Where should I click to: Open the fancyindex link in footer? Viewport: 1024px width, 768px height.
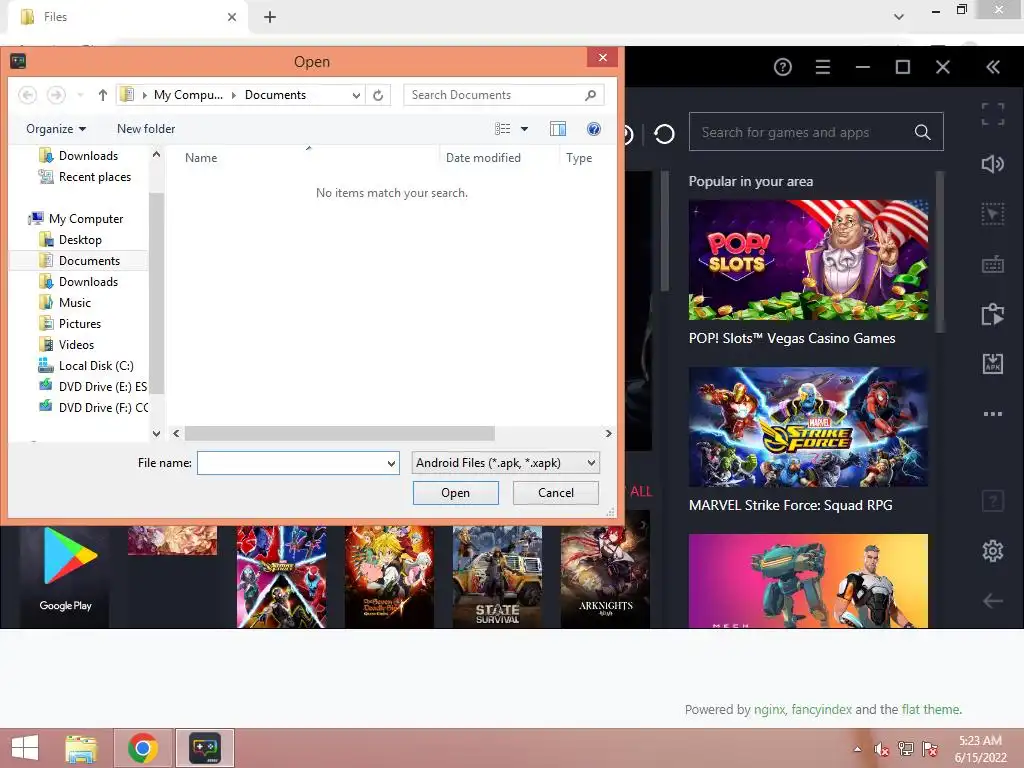(x=822, y=709)
